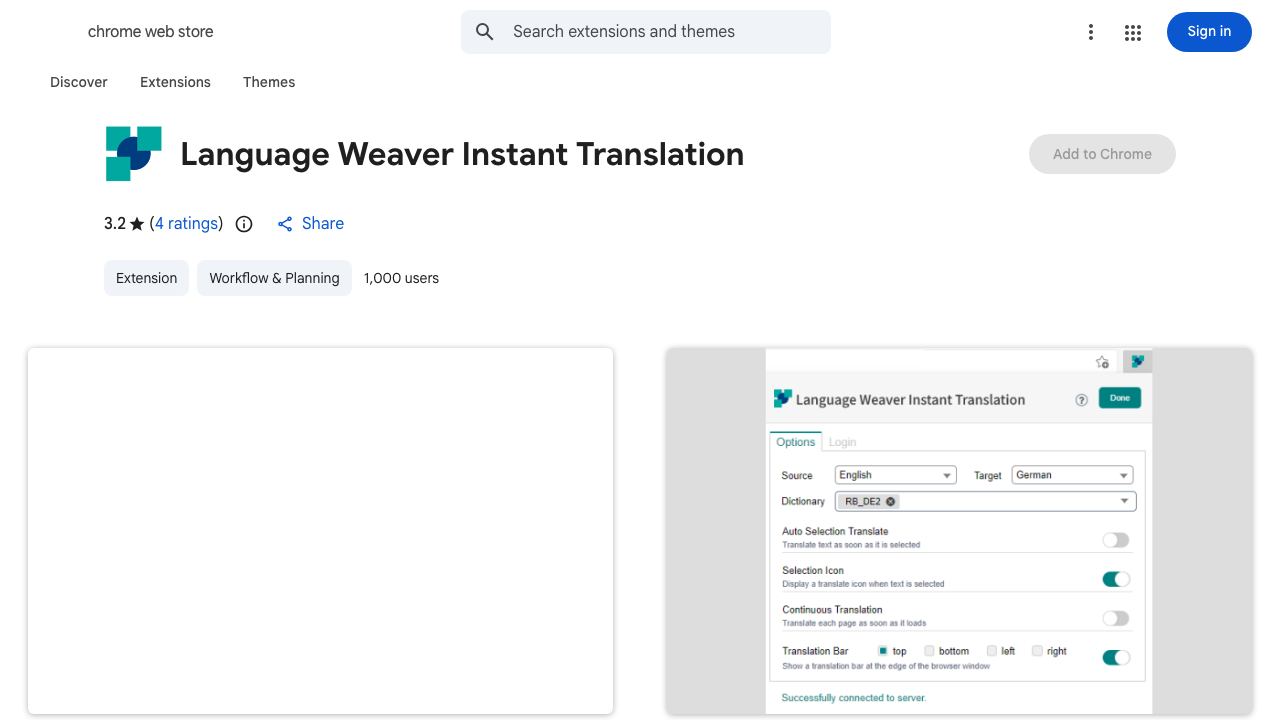
Task: Open the 4 ratings link
Action: coord(186,224)
